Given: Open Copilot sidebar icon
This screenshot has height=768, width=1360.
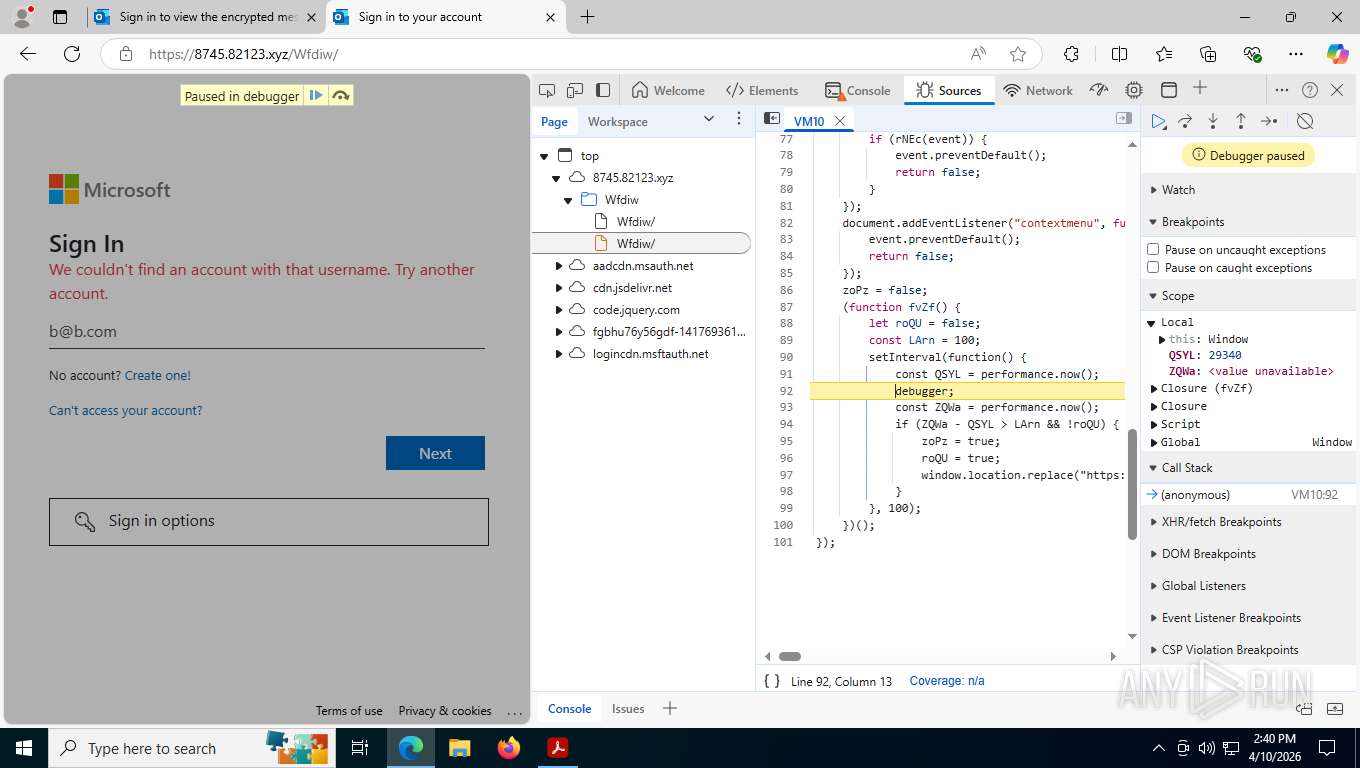Looking at the screenshot, I should [x=1337, y=54].
